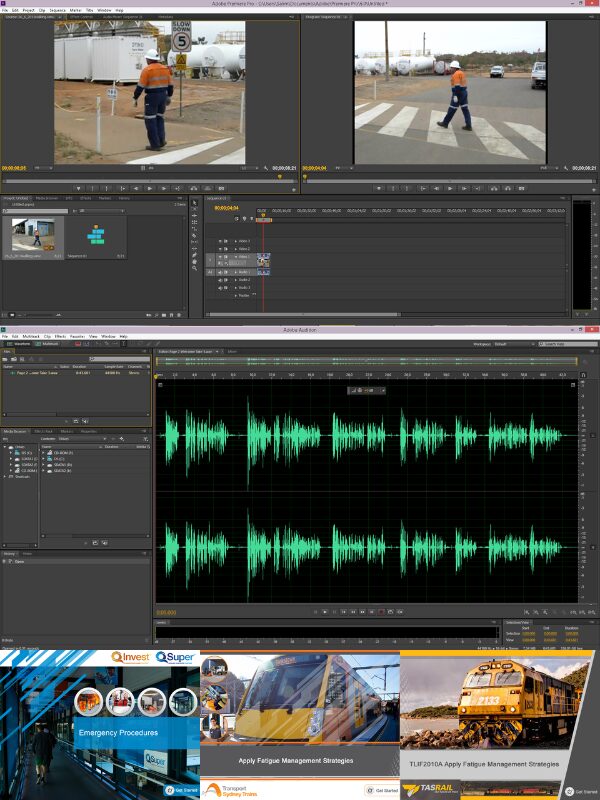Switch to Multitrack view in Audition
The width and height of the screenshot is (600, 800).
pyautogui.click(x=46, y=343)
